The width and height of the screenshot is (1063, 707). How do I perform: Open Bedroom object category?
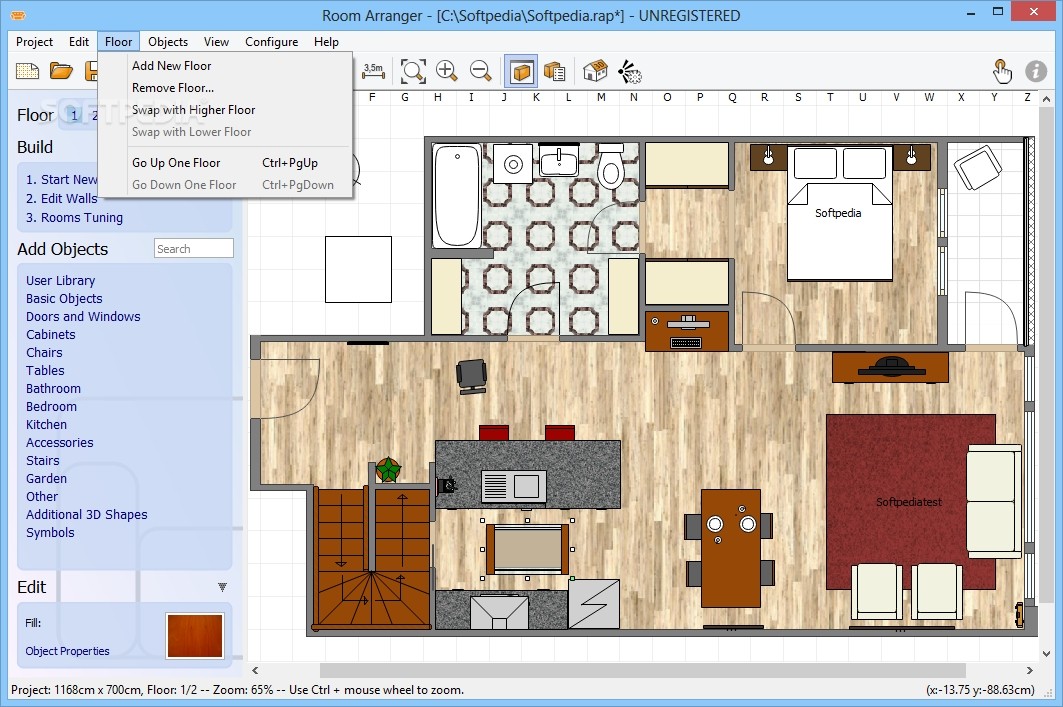(52, 407)
